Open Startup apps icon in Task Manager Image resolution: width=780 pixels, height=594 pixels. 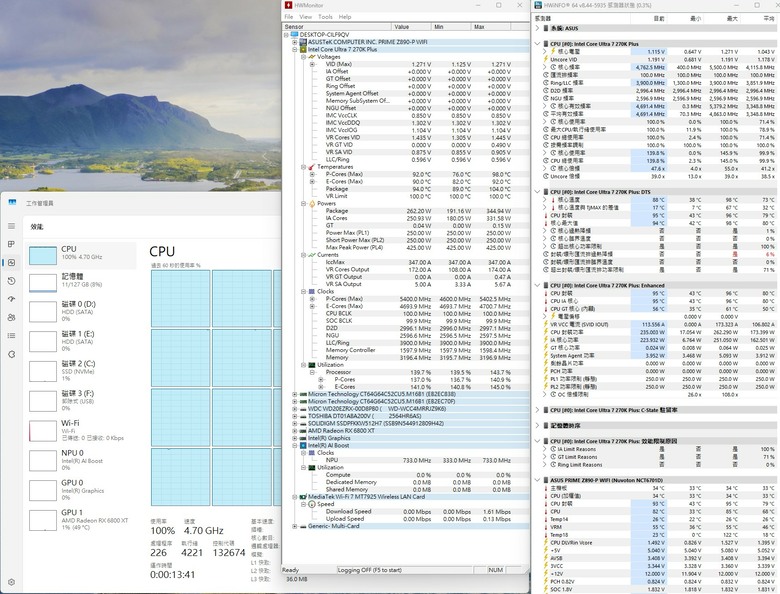click(x=11, y=299)
